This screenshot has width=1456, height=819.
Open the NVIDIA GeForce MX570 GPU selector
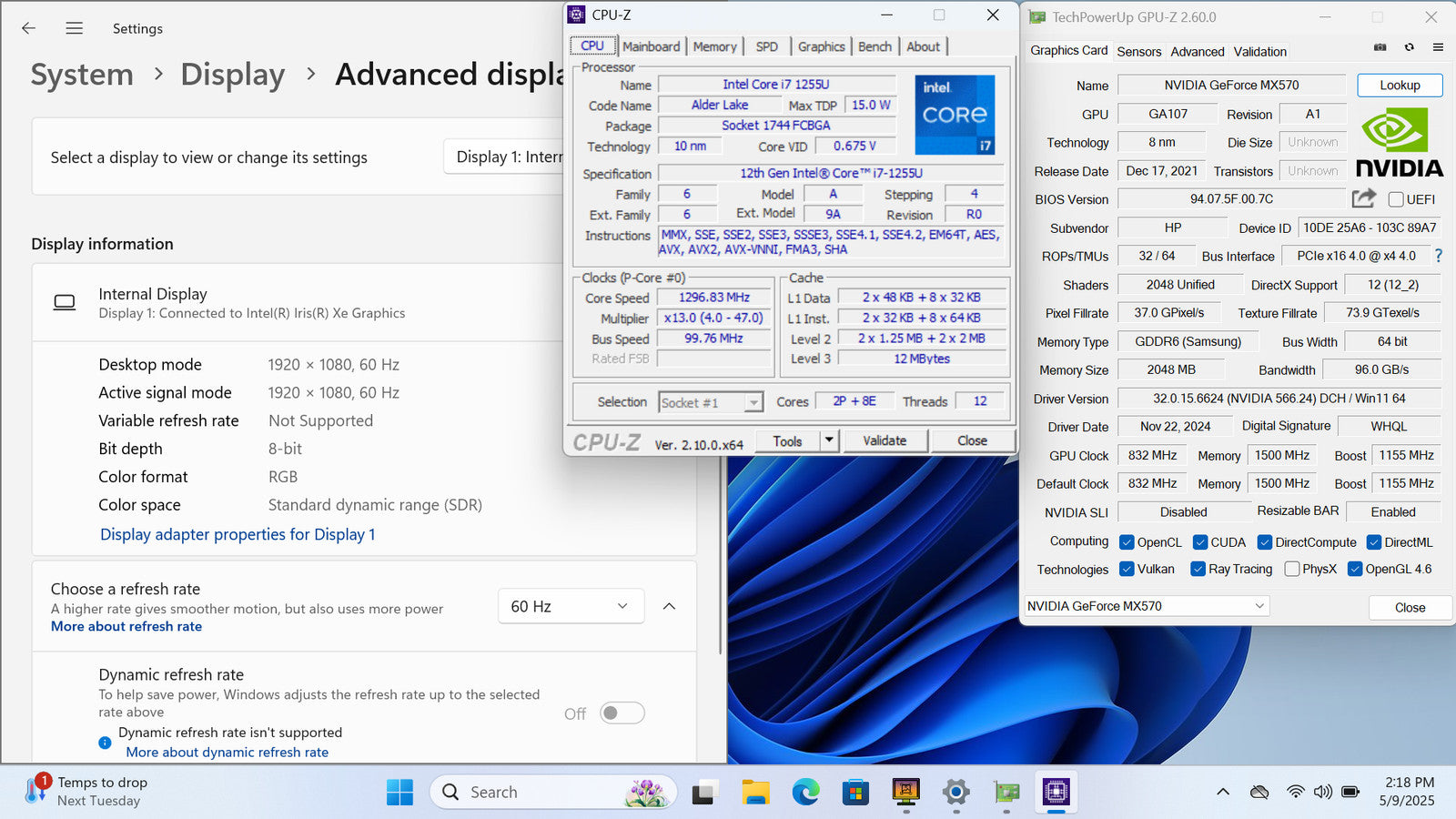pos(1146,606)
